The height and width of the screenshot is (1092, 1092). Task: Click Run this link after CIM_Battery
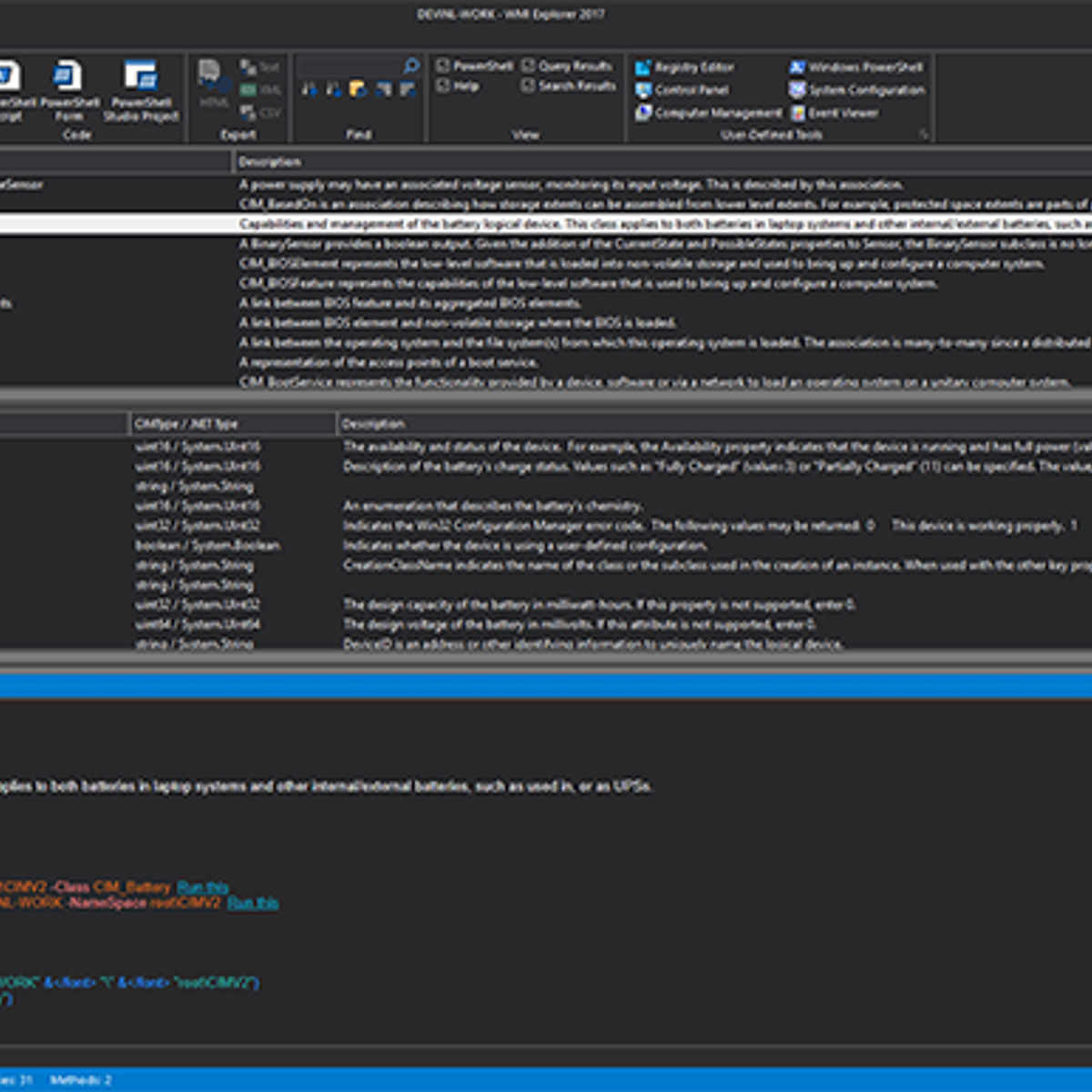click(202, 886)
